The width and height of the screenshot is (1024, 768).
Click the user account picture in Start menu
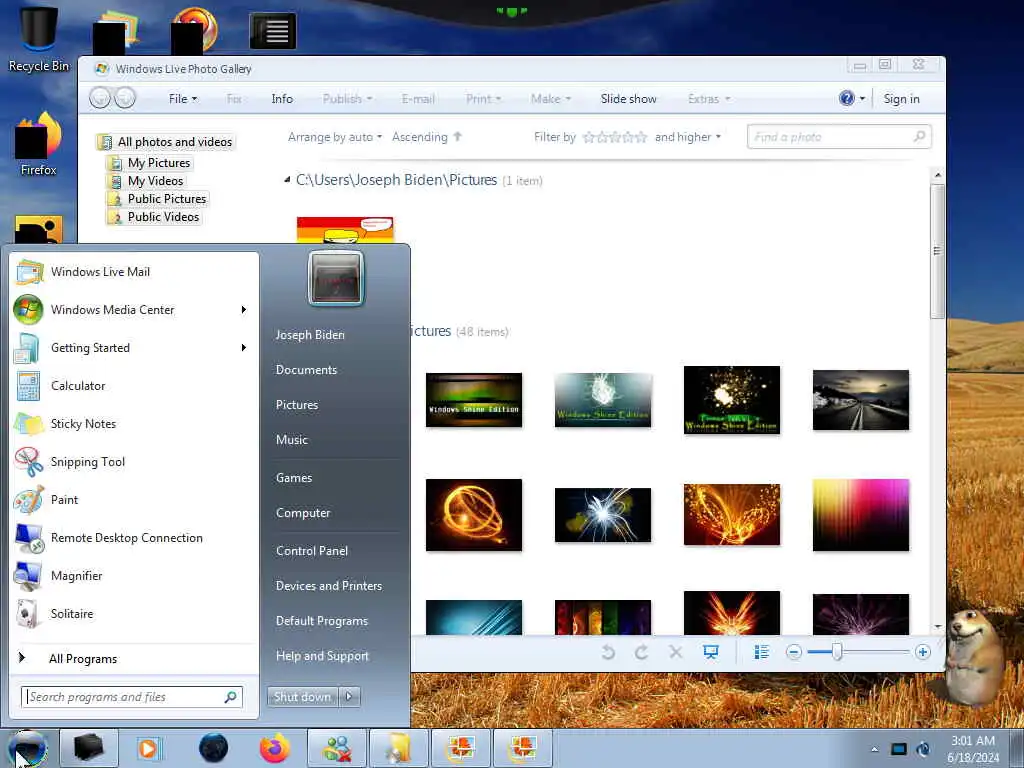pos(335,279)
